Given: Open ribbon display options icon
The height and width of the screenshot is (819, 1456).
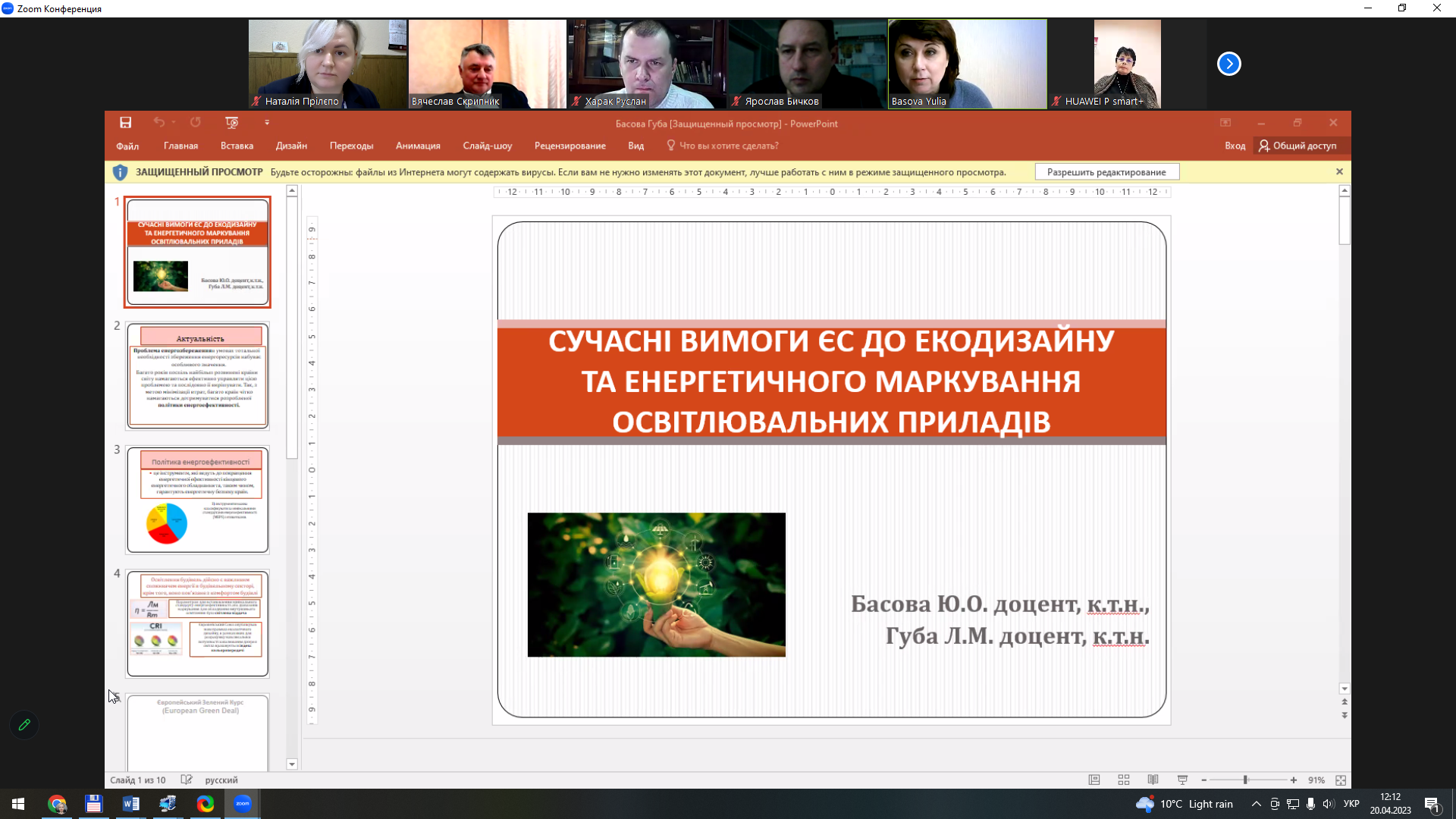Looking at the screenshot, I should (x=1225, y=122).
